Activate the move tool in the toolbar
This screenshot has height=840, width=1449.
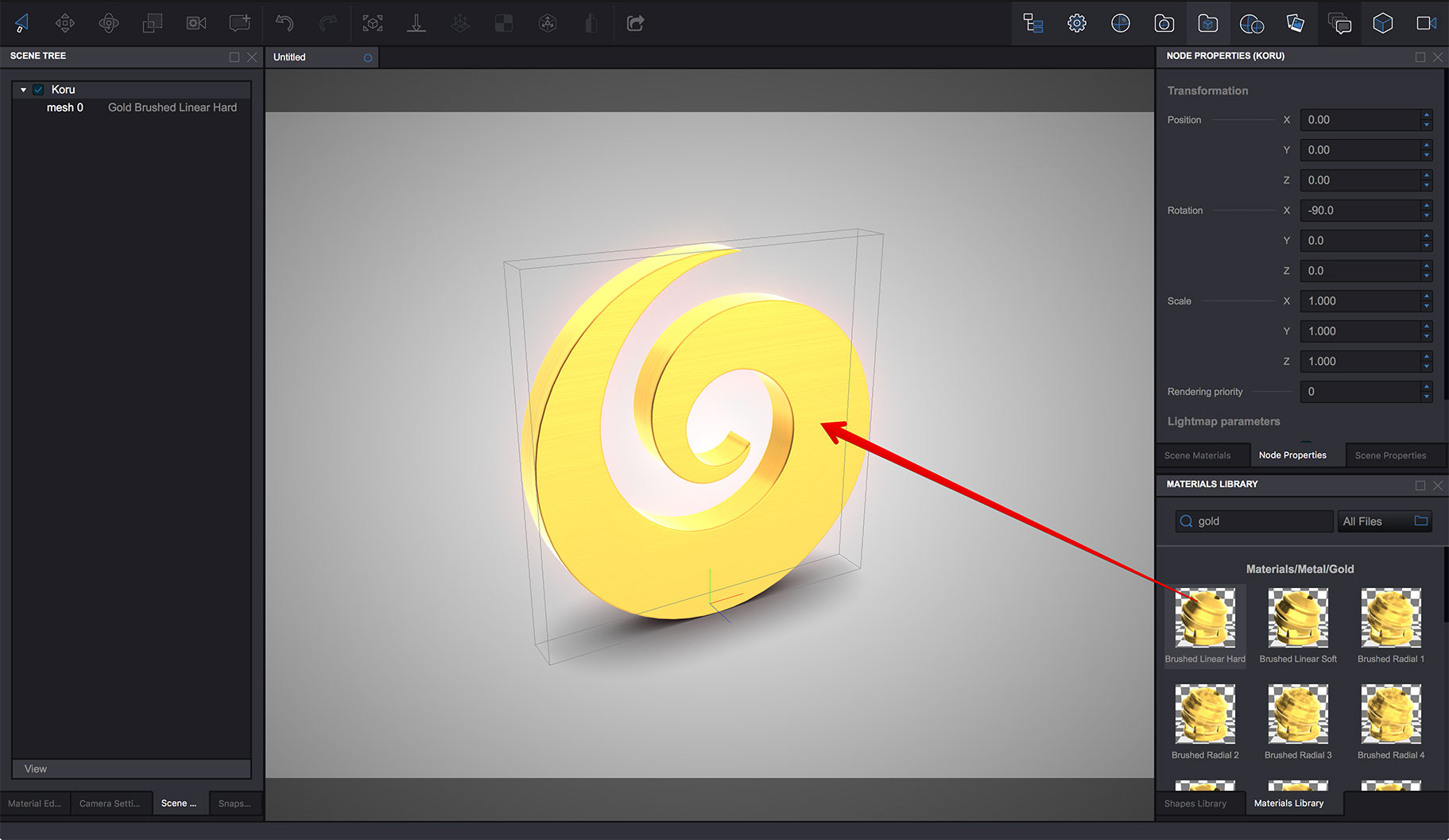click(65, 23)
